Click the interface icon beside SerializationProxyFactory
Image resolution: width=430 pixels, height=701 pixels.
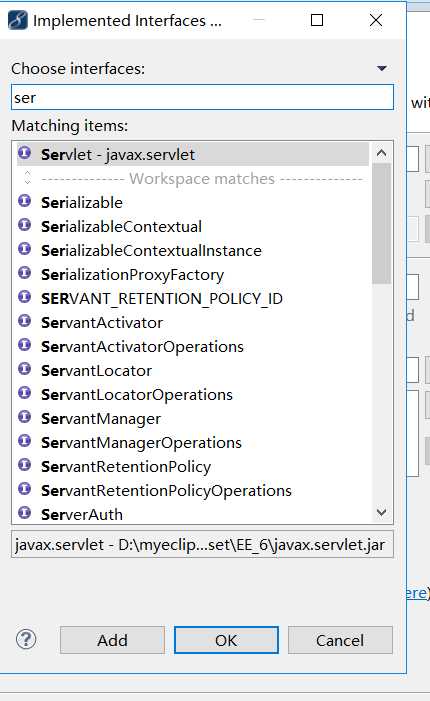(25, 273)
